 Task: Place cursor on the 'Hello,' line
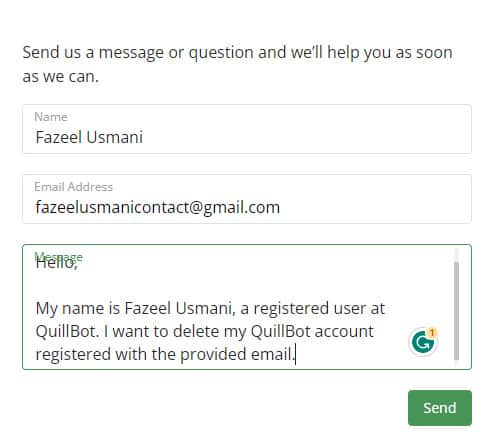[x=57, y=263]
